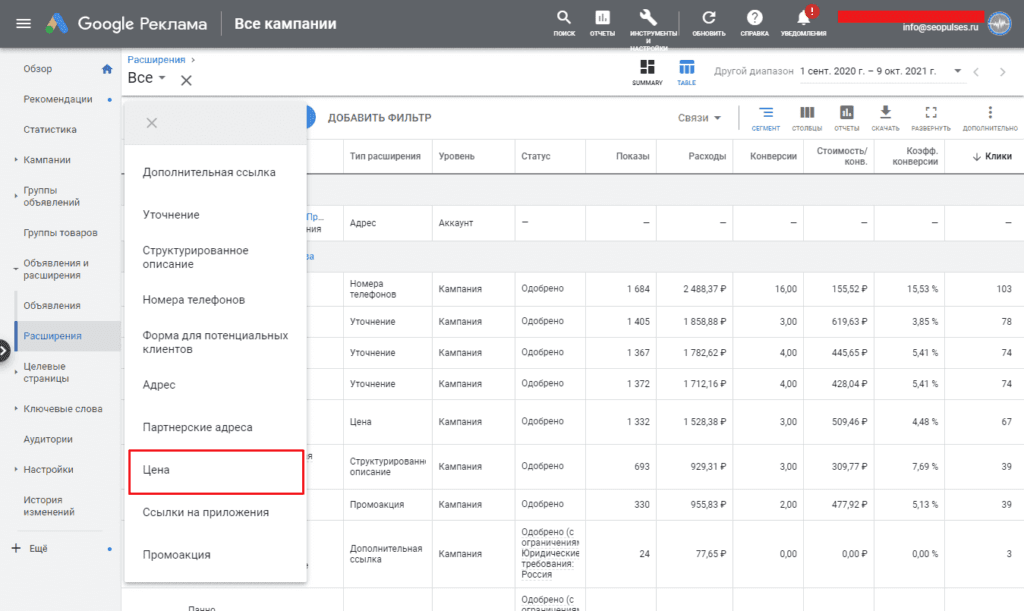1024x611 pixels.
Task: Select Структурированное описание from the list
Action: coord(216,257)
